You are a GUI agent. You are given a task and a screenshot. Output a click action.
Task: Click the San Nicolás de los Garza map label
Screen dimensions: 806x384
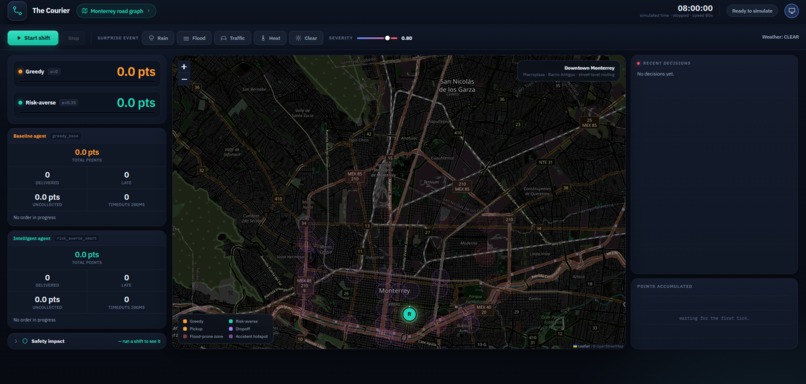pos(457,85)
